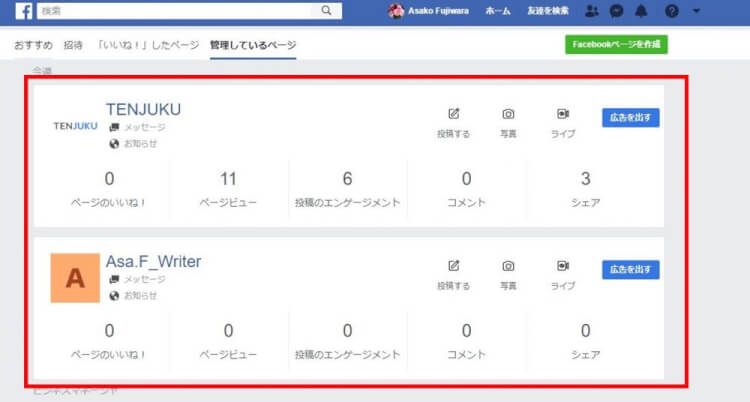
Task: Open notifications bell icon
Action: click(641, 11)
